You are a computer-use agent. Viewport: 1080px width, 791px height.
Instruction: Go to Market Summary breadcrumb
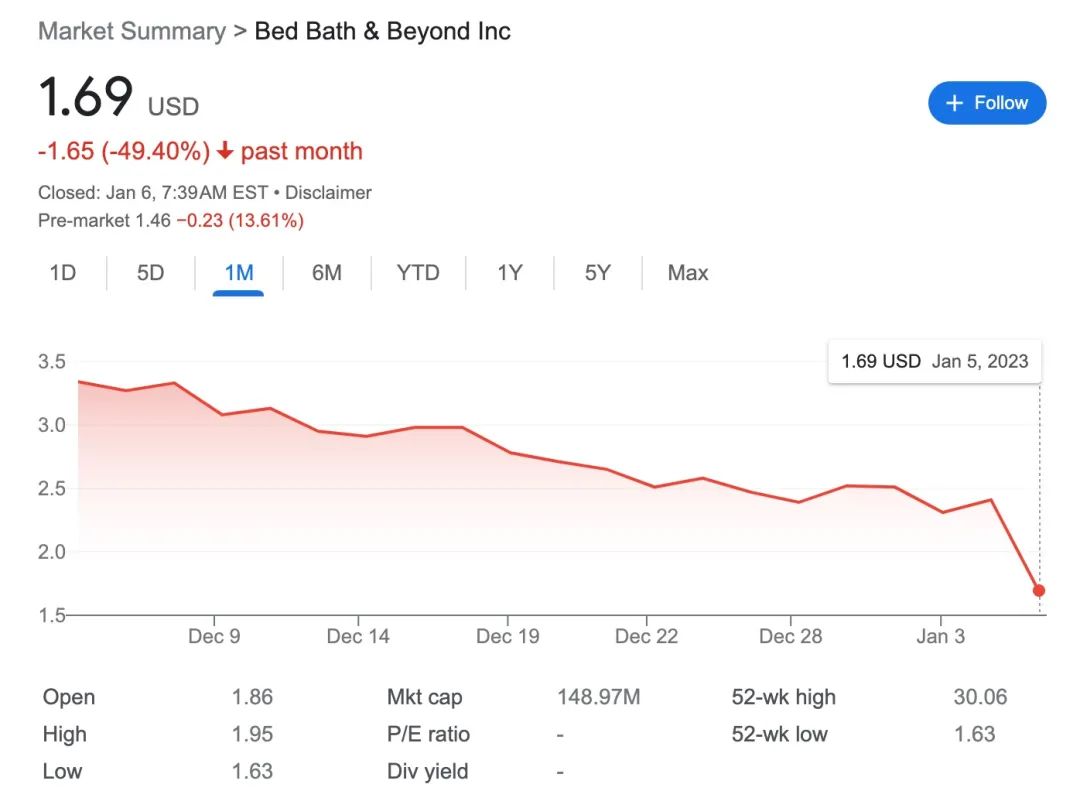tap(132, 31)
